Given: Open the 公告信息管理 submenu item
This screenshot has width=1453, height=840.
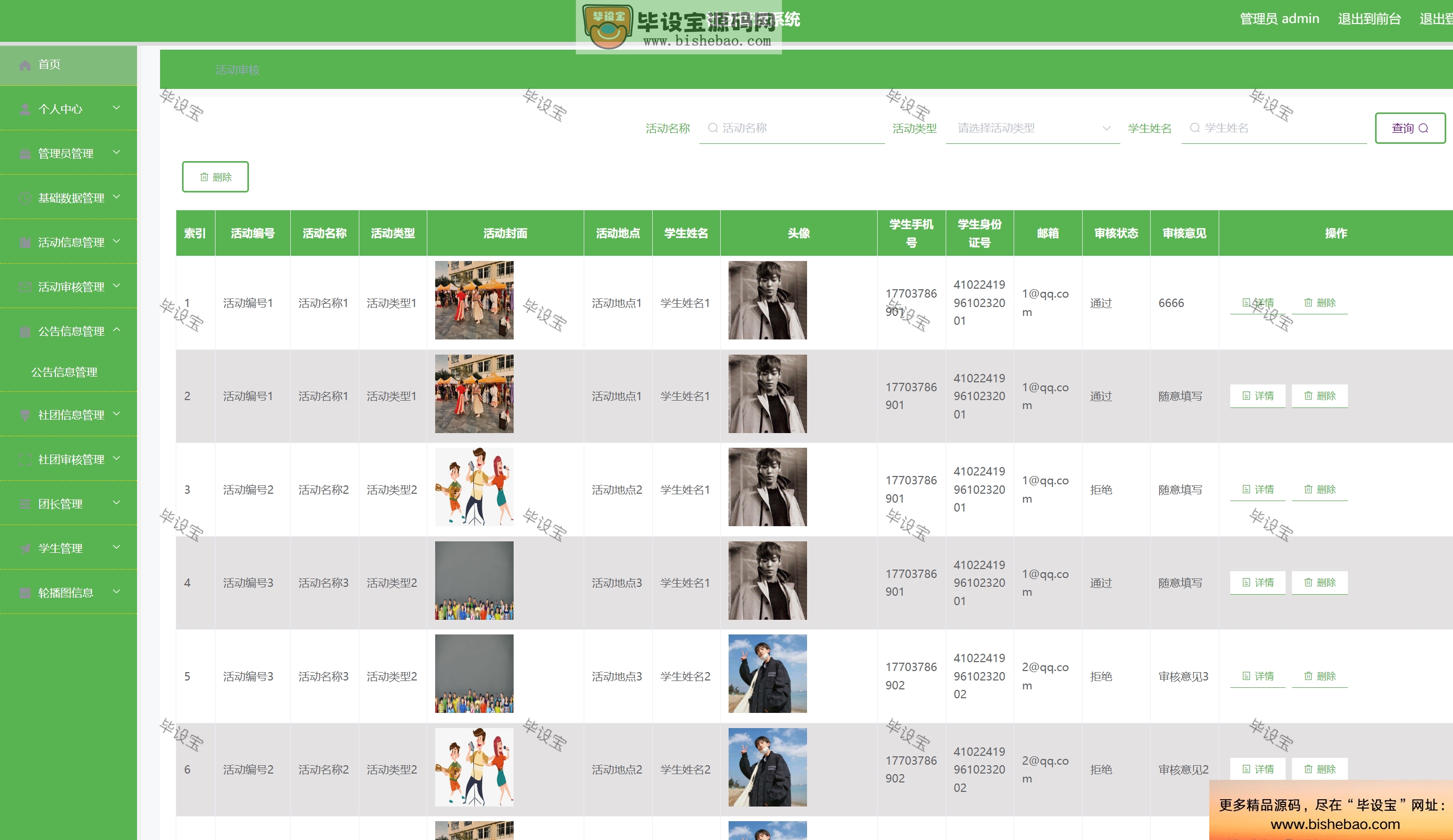Looking at the screenshot, I should (x=69, y=372).
